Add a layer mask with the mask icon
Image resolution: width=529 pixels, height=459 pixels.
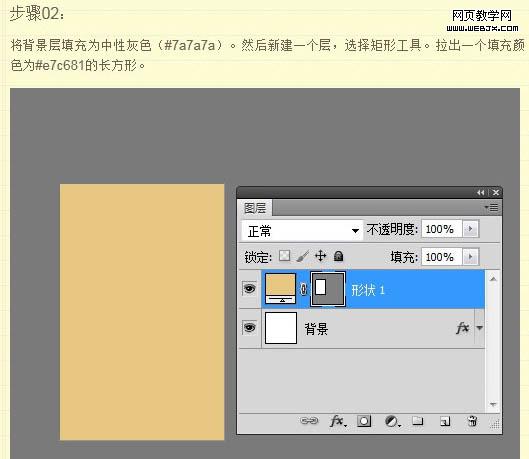[x=364, y=421]
